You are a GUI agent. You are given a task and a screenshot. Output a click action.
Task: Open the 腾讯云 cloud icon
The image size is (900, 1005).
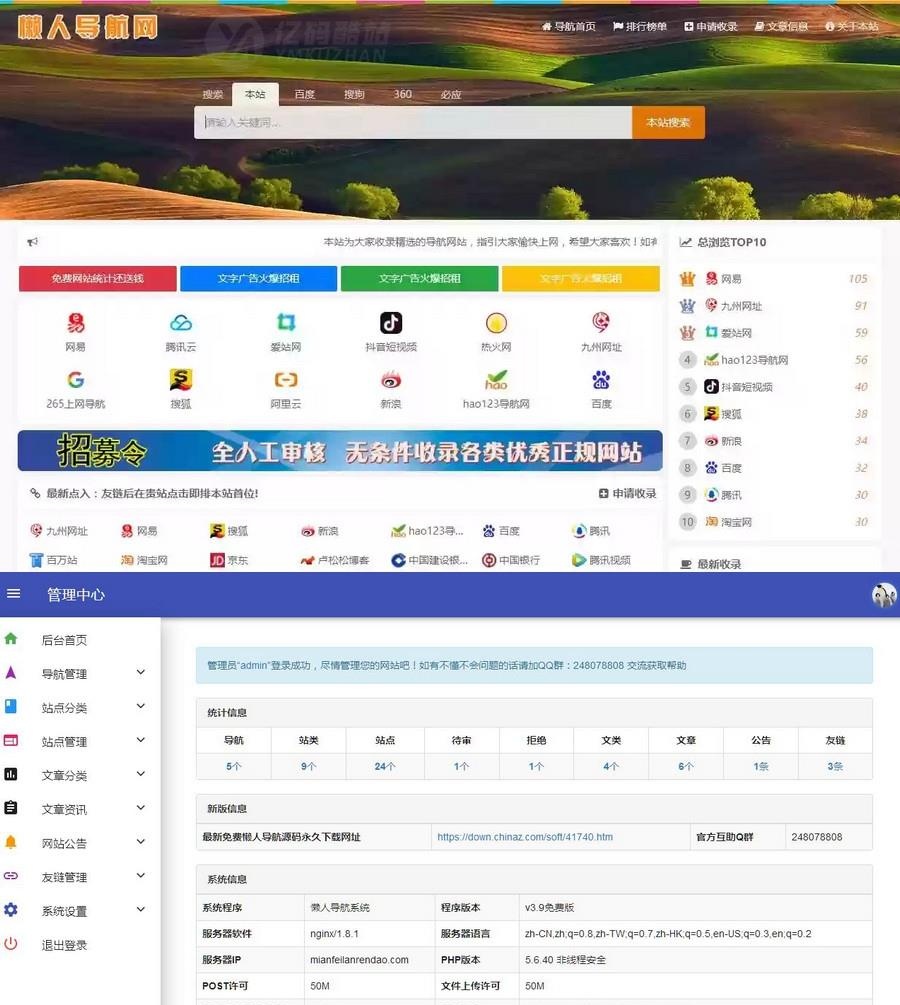(x=181, y=322)
